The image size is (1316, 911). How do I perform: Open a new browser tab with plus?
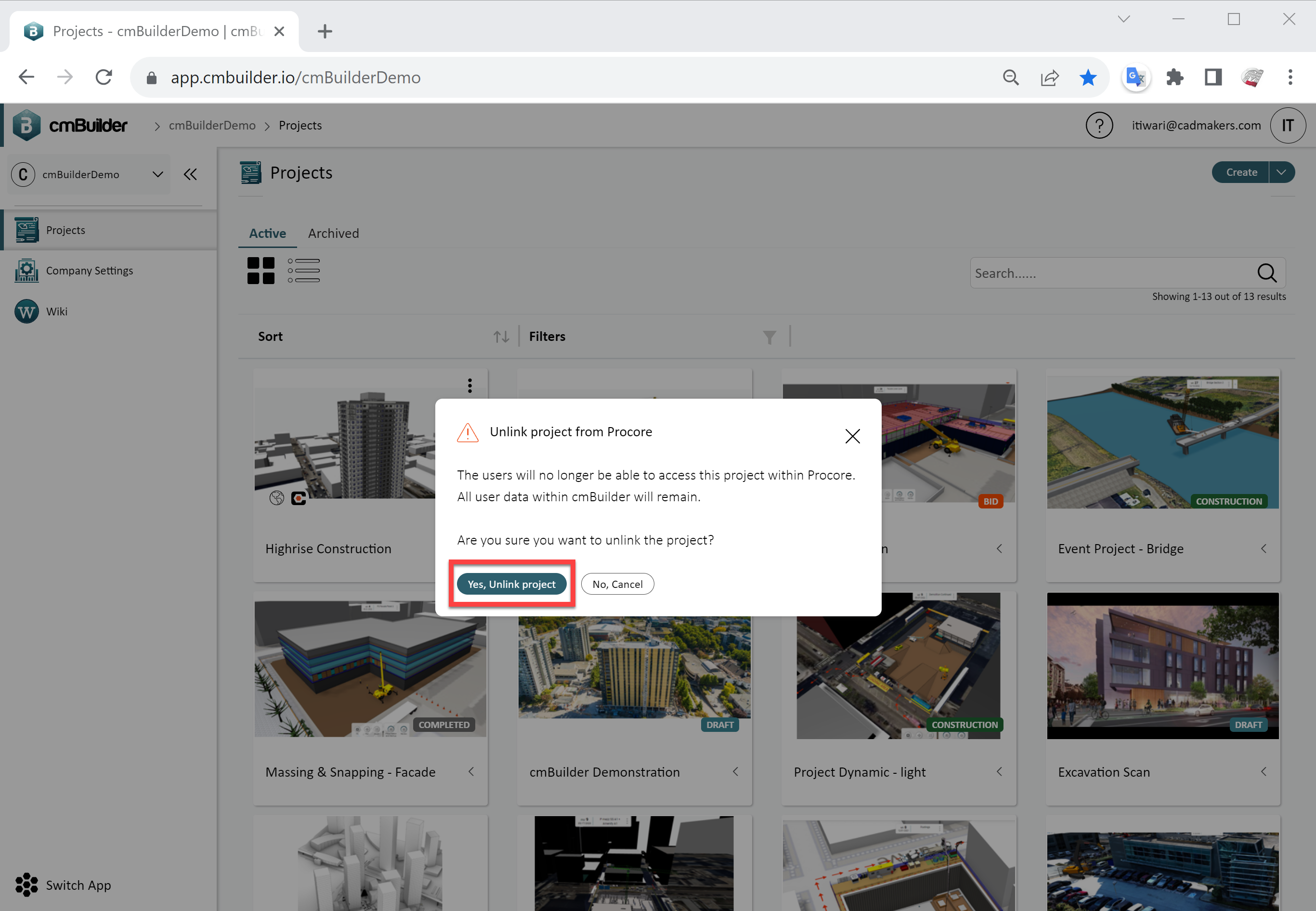pos(325,31)
